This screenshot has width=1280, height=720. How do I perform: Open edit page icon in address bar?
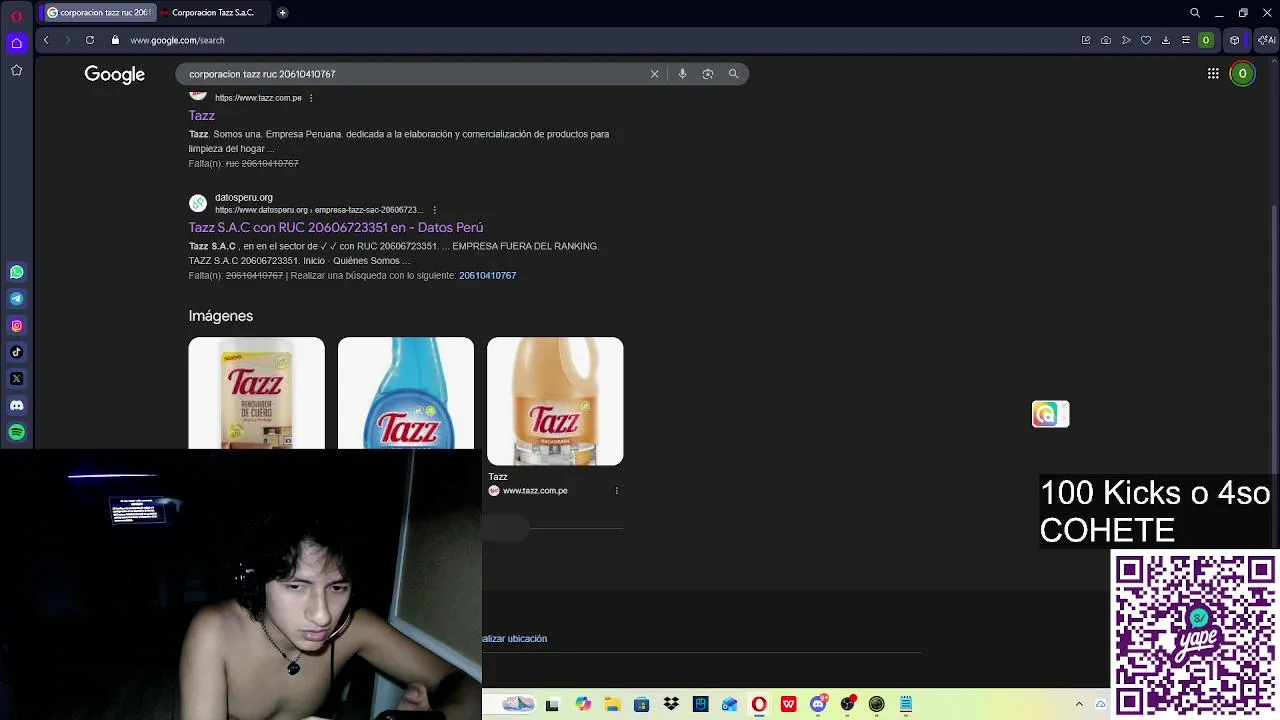(1086, 40)
